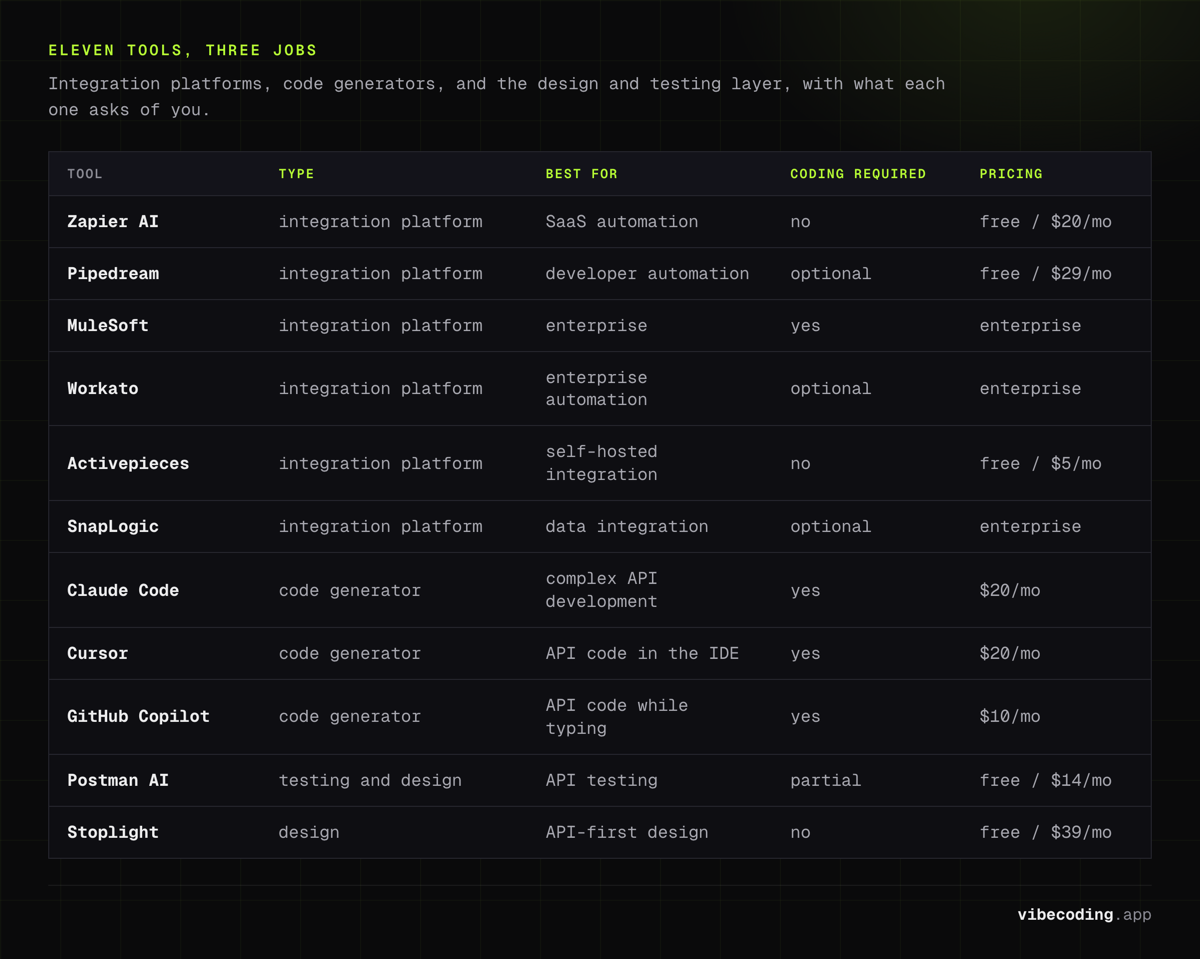Select the Stoplight tool name
This screenshot has height=959, width=1200.
113,833
